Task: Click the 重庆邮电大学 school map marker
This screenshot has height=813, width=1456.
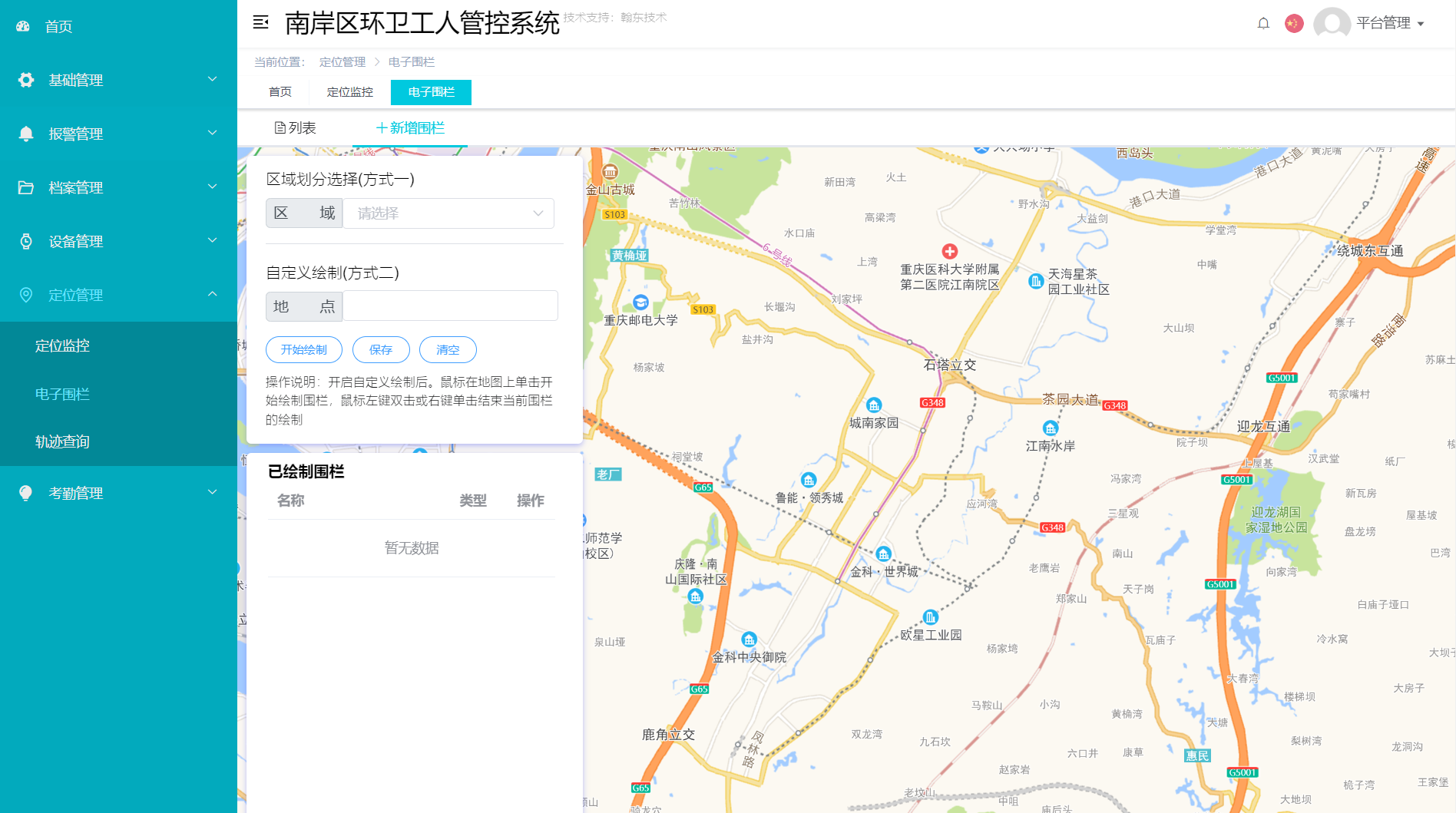Action: click(641, 302)
